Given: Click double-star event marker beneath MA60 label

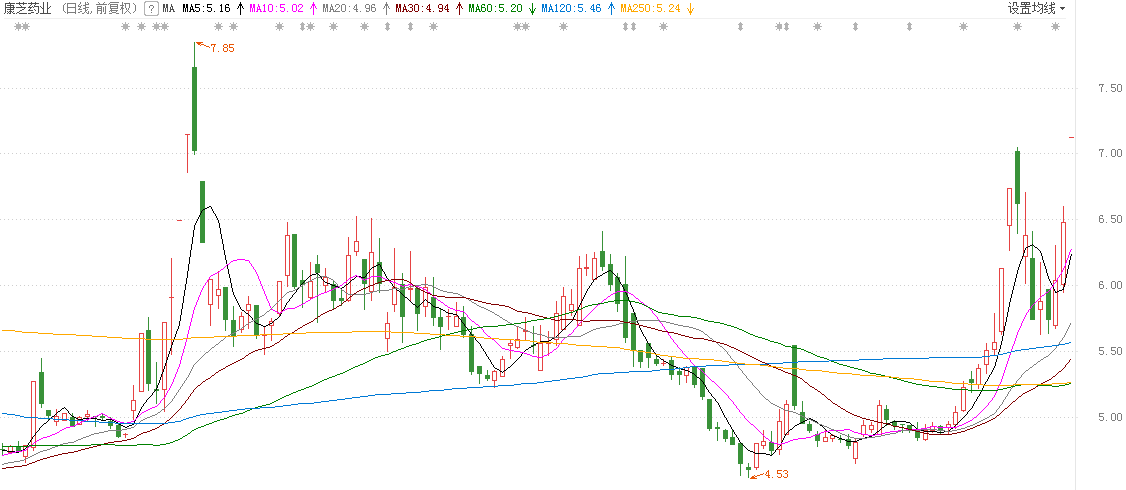Looking at the screenshot, I should [x=521, y=27].
